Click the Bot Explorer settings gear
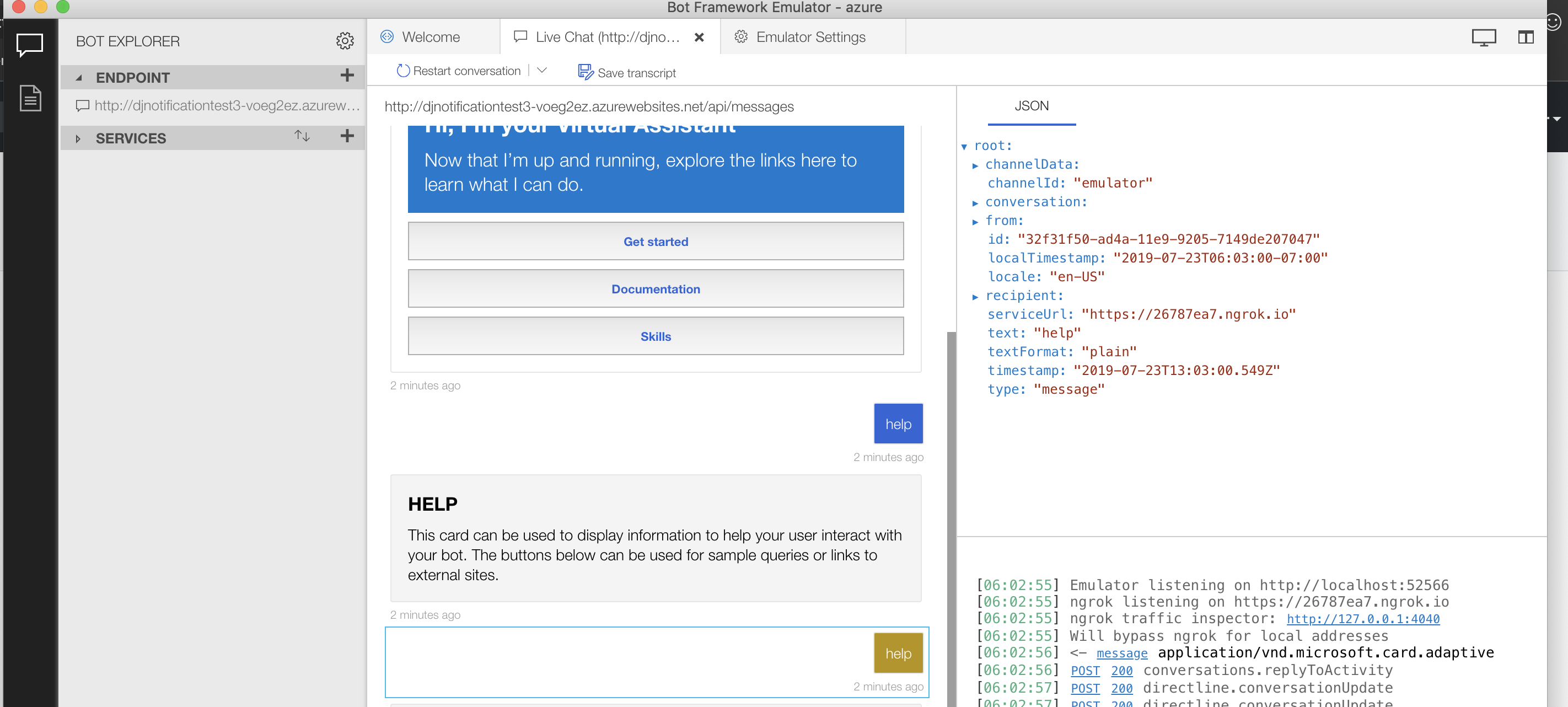Image resolution: width=1568 pixels, height=707 pixels. click(x=345, y=41)
